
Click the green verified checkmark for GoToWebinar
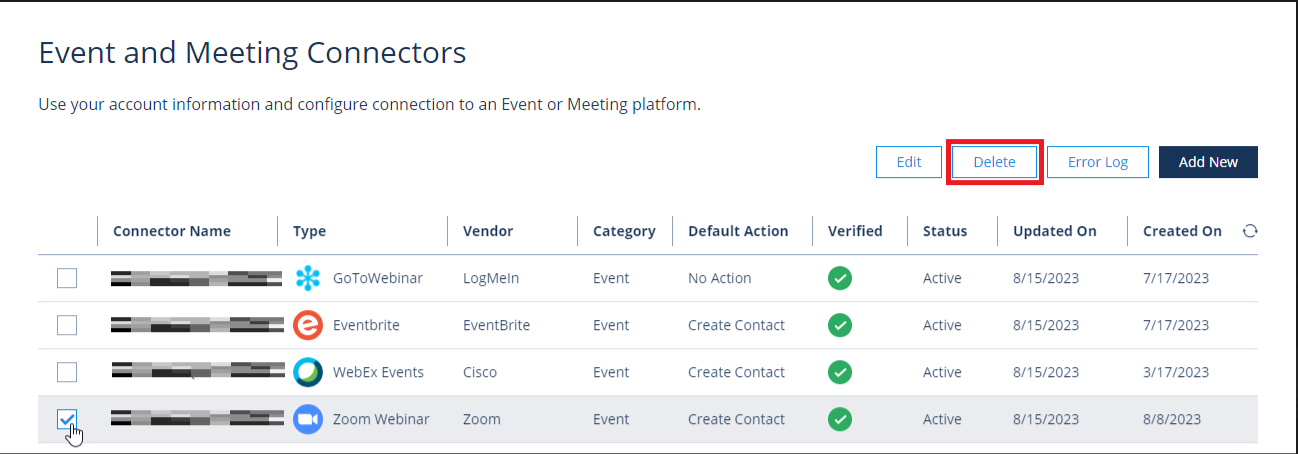click(x=840, y=278)
